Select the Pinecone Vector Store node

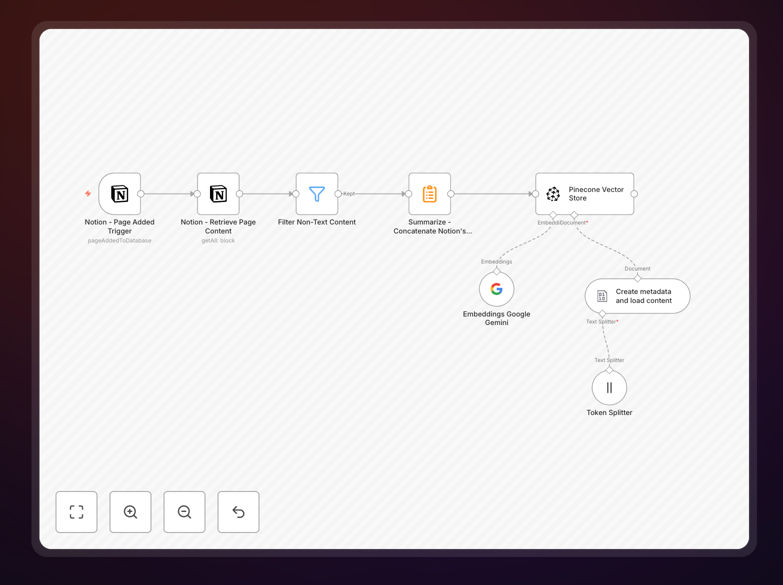coord(585,194)
